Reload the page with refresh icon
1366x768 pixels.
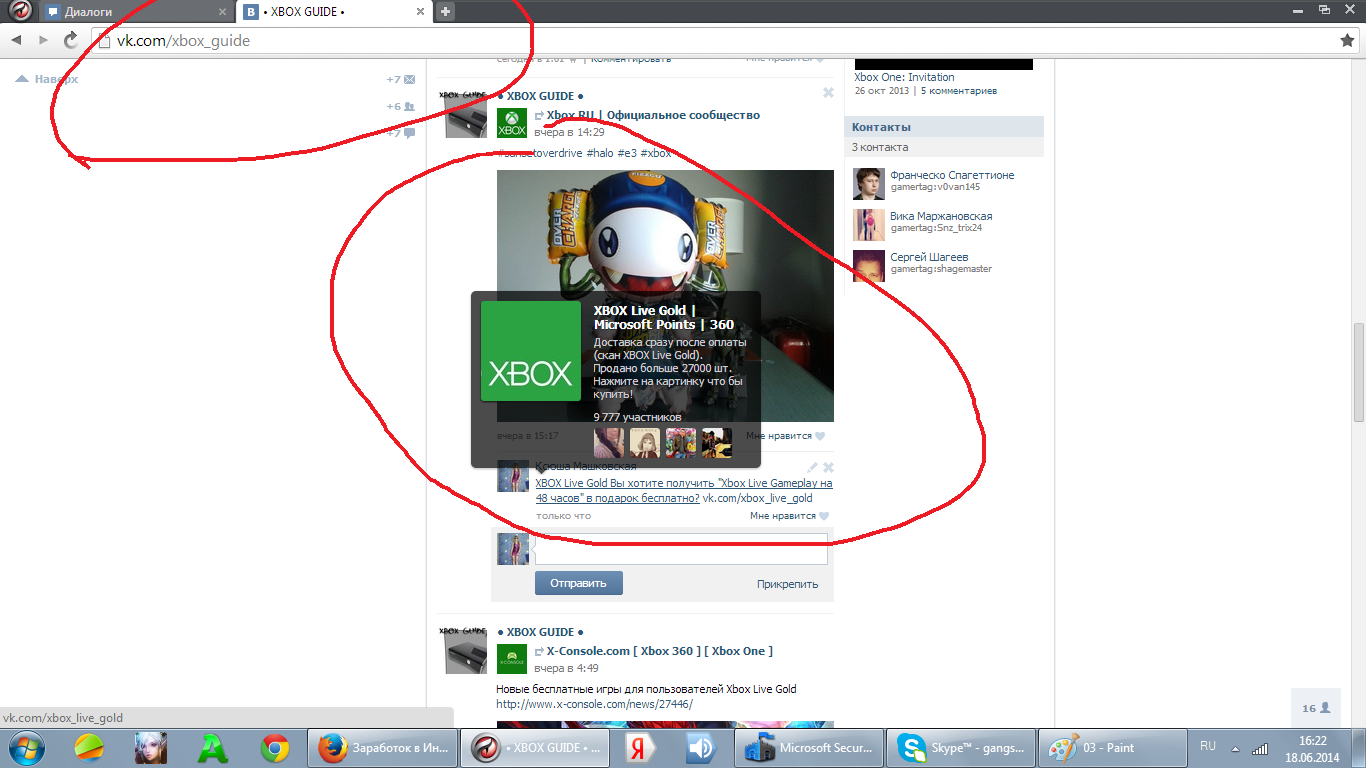pos(70,40)
